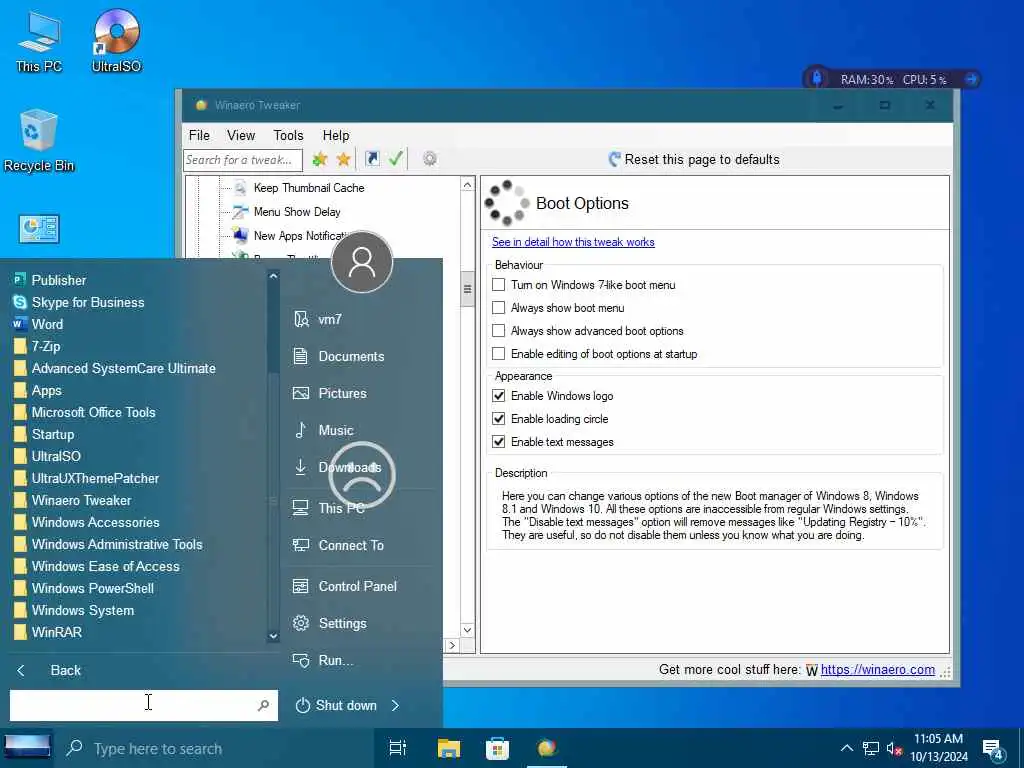Open the Tools menu
Screen dimensions: 1024x768
tap(288, 135)
